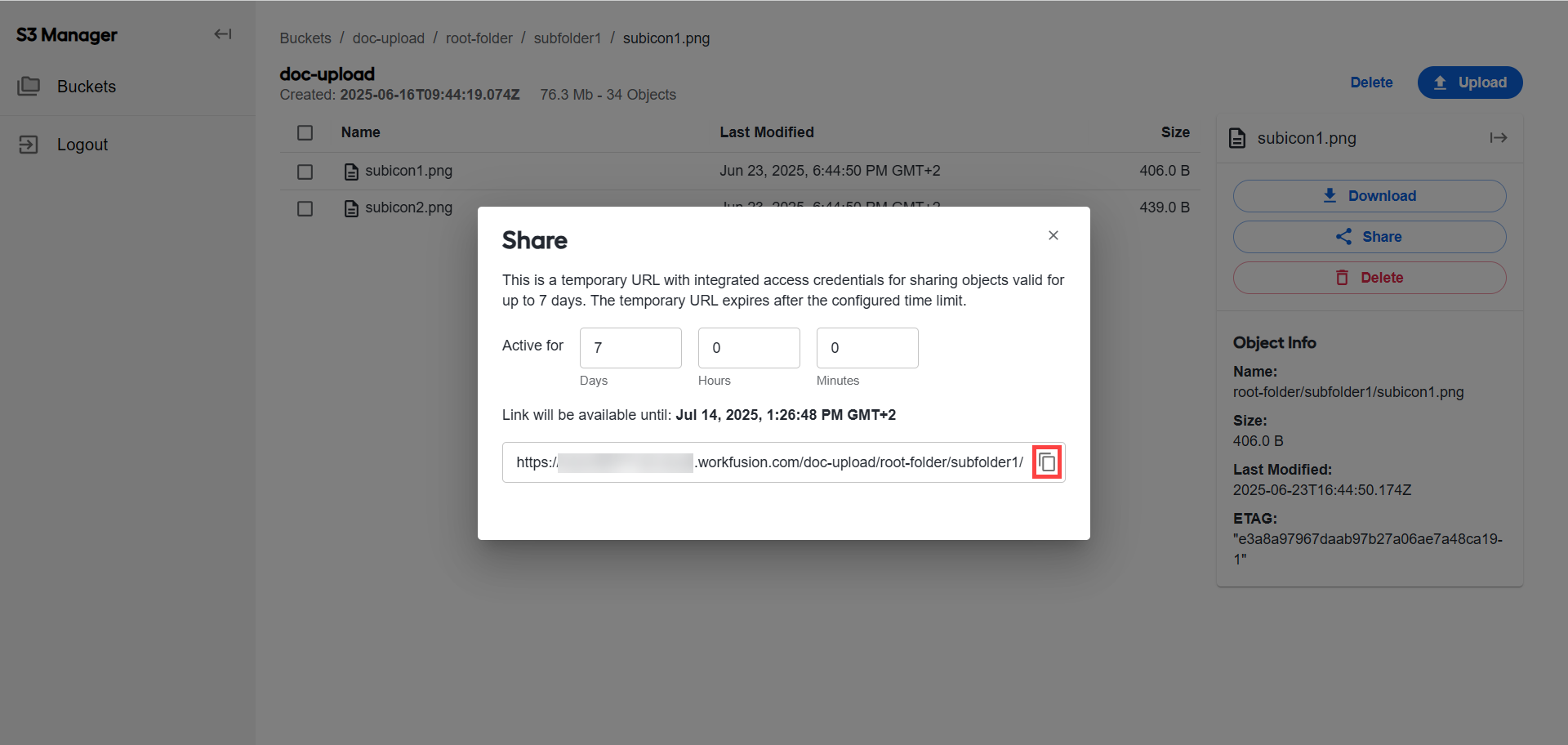Go to root-folder breadcrumb
Viewport: 1568px width, 745px height.
[479, 38]
